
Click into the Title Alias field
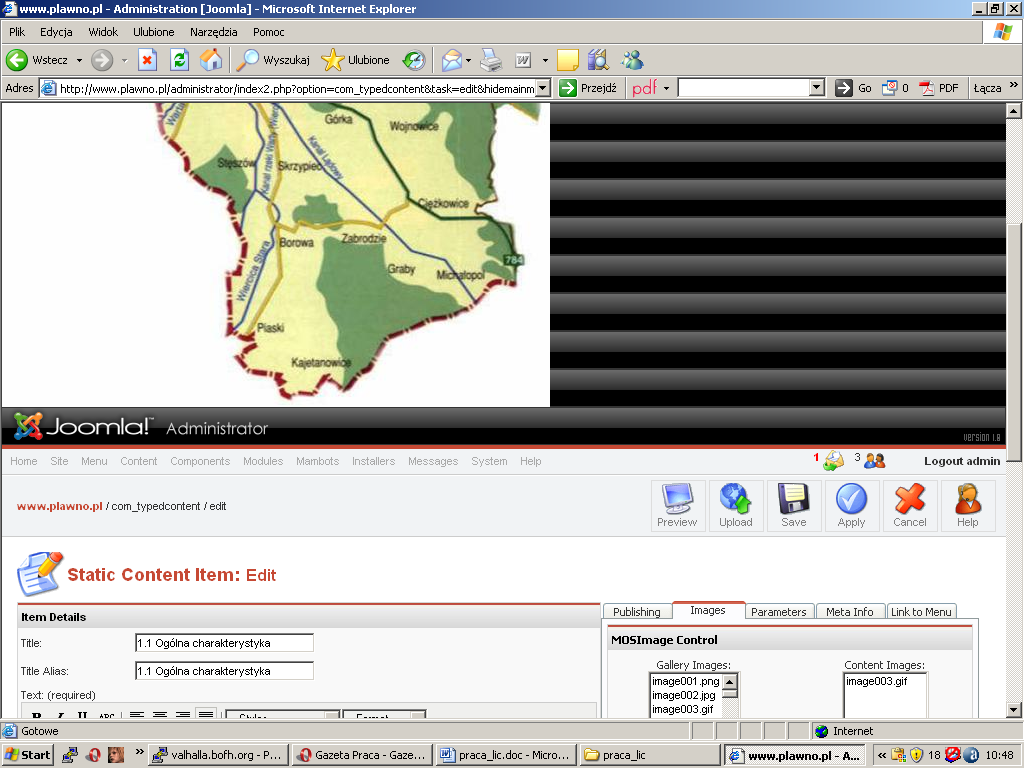[x=224, y=671]
